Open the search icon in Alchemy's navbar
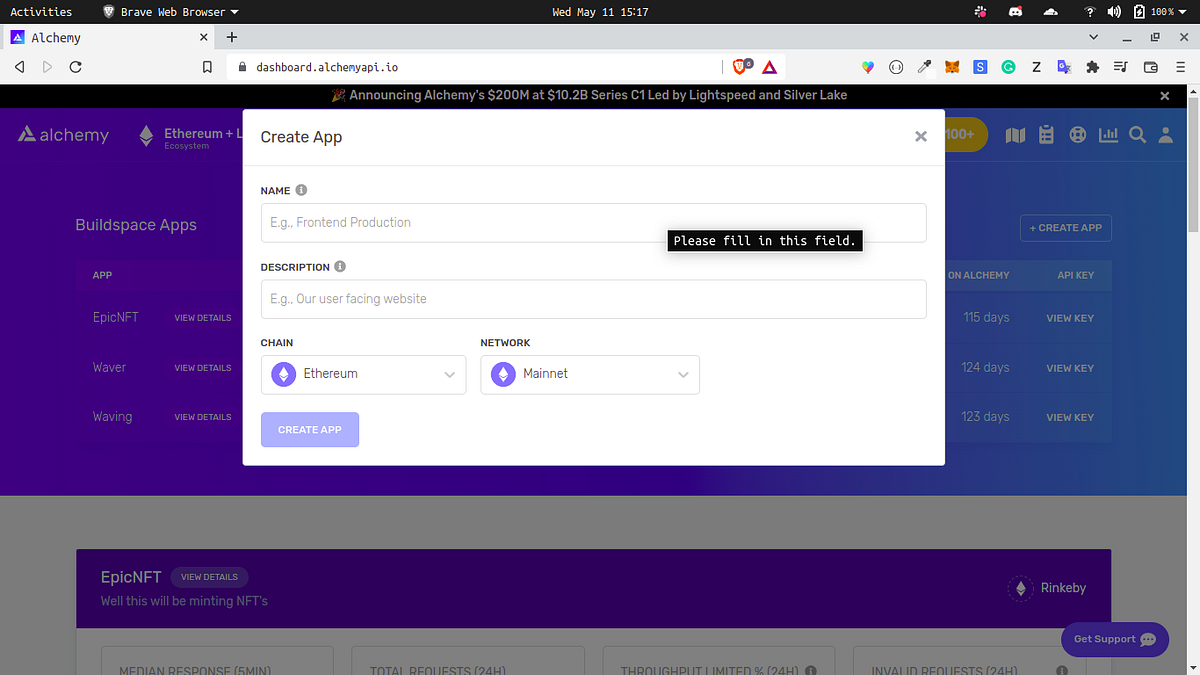 pos(1137,134)
